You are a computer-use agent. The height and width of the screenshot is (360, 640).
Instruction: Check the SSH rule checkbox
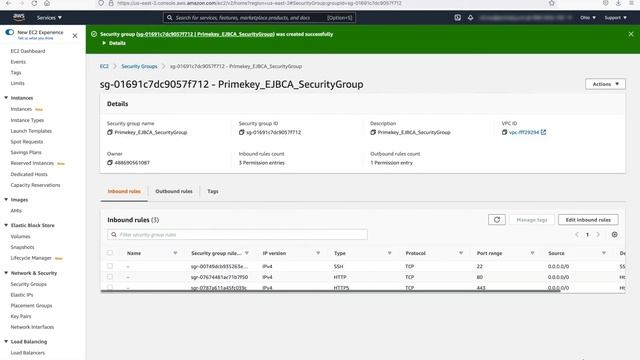[x=110, y=266]
